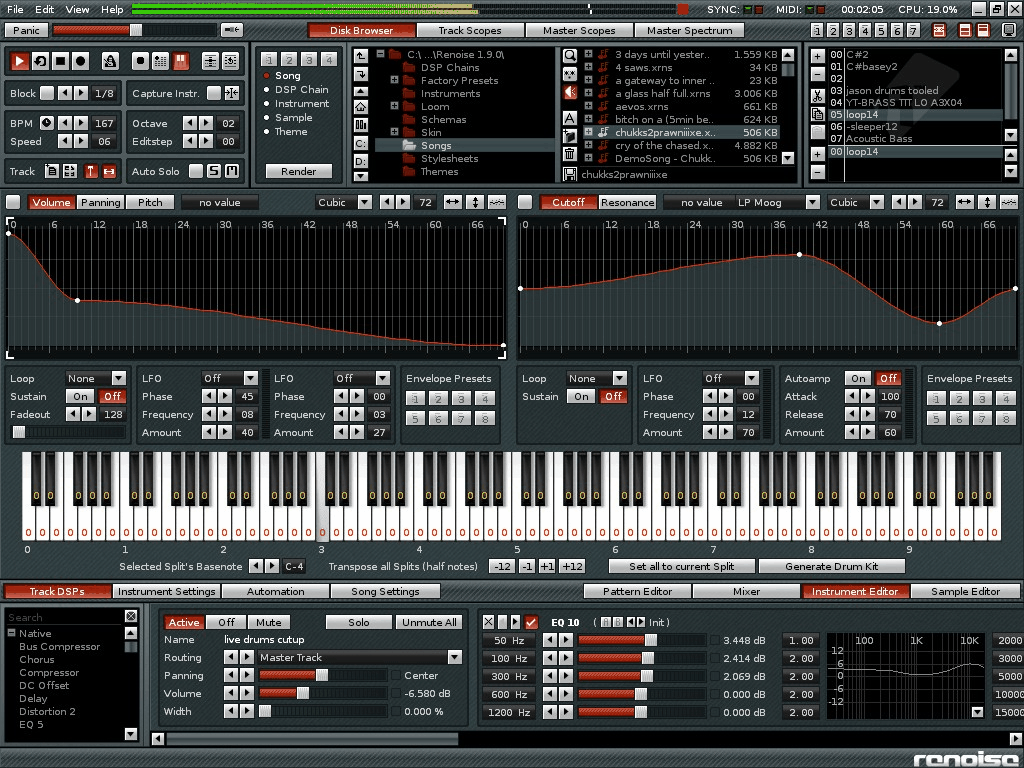Click the scissors cut instrument icon
The height and width of the screenshot is (768, 1024).
coord(818,96)
